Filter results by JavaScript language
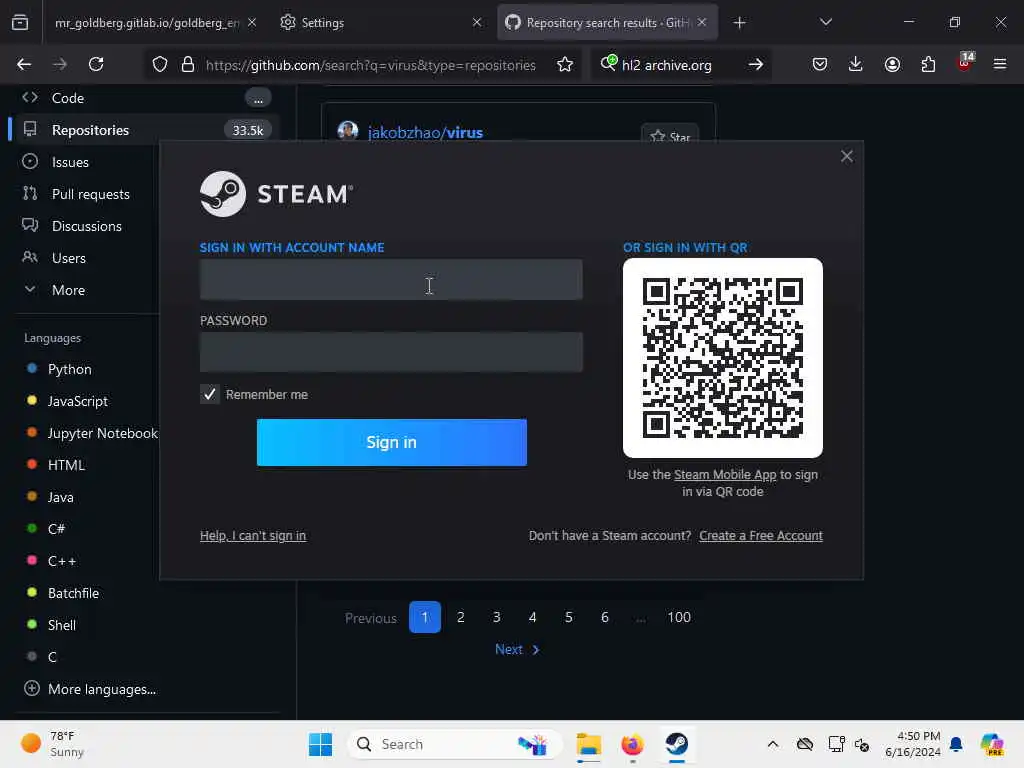This screenshot has height=768, width=1024. [x=78, y=401]
